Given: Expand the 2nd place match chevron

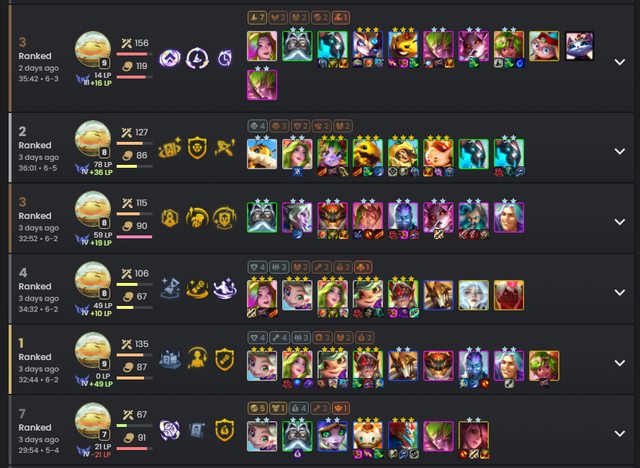Looking at the screenshot, I should (620, 151).
